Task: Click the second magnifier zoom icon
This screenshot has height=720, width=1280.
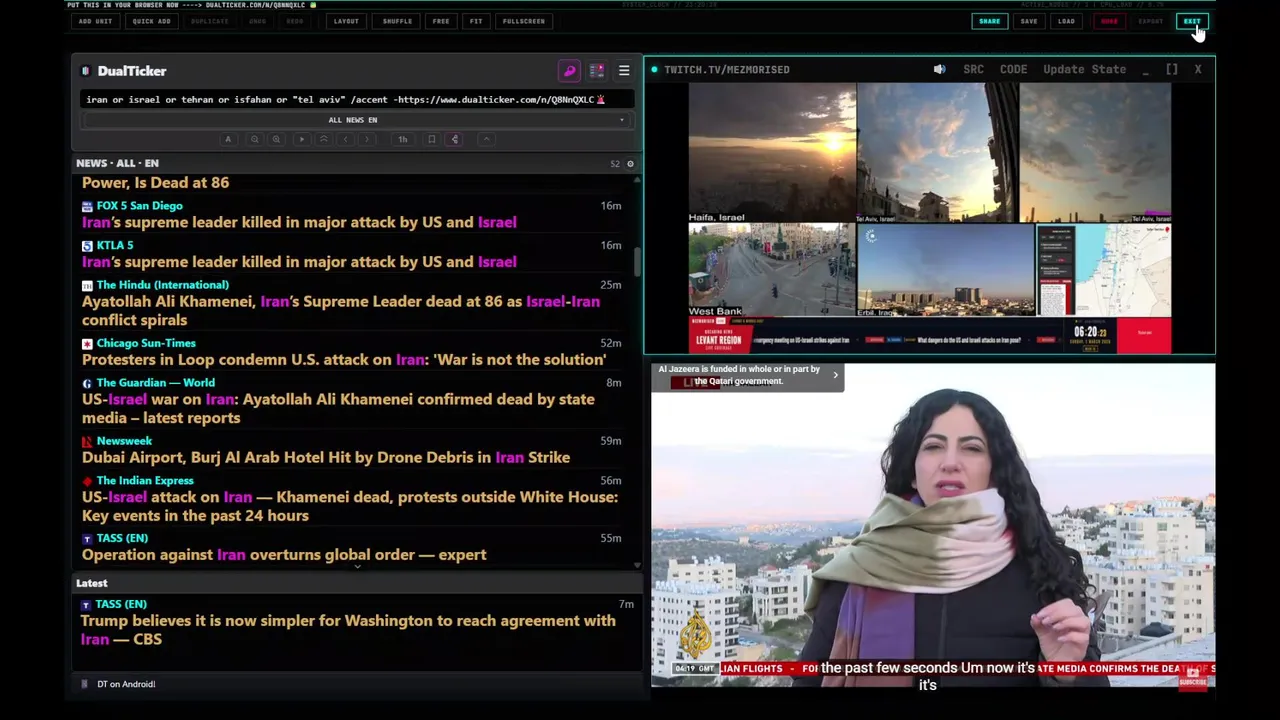Action: (276, 139)
